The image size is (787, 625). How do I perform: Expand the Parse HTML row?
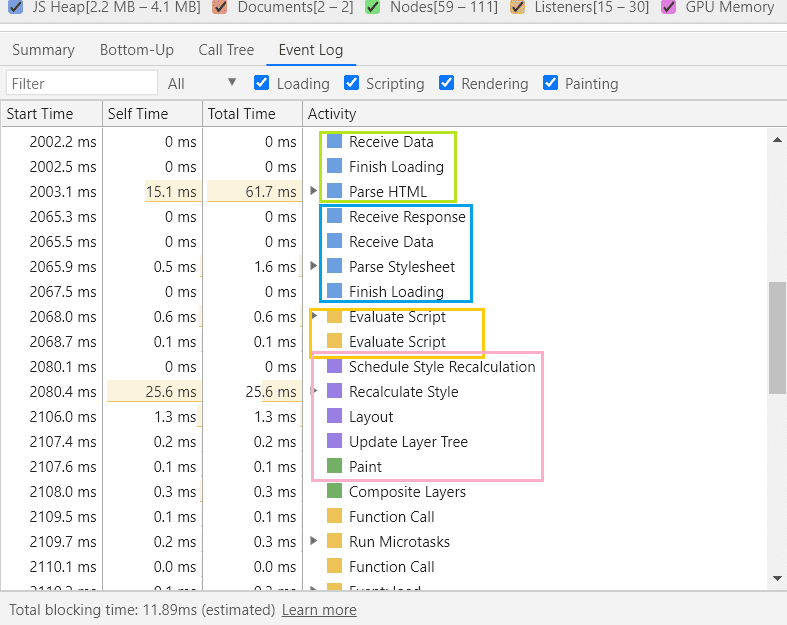[x=314, y=192]
